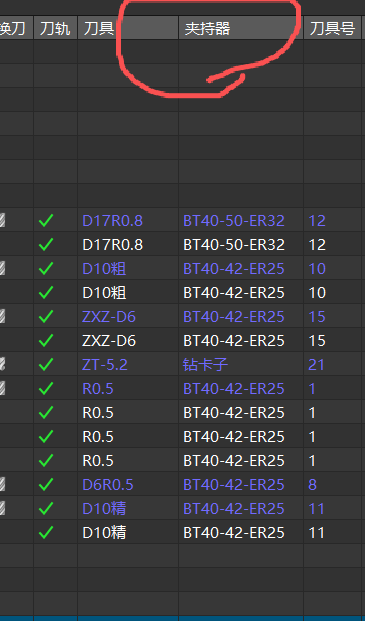Click the blue tool number 11
The width and height of the screenshot is (365, 621).
tap(317, 509)
